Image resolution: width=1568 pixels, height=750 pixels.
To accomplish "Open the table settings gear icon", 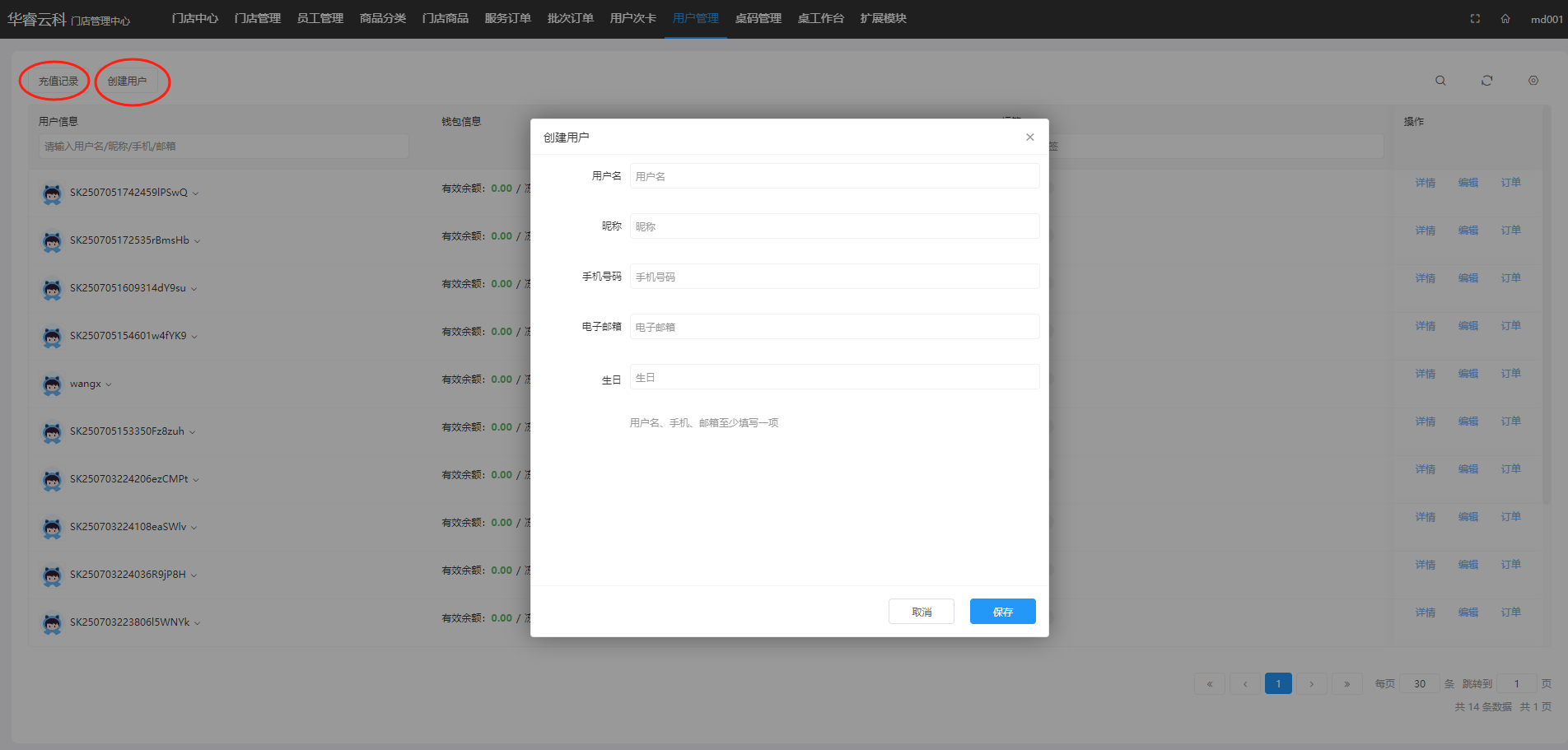I will click(x=1533, y=81).
